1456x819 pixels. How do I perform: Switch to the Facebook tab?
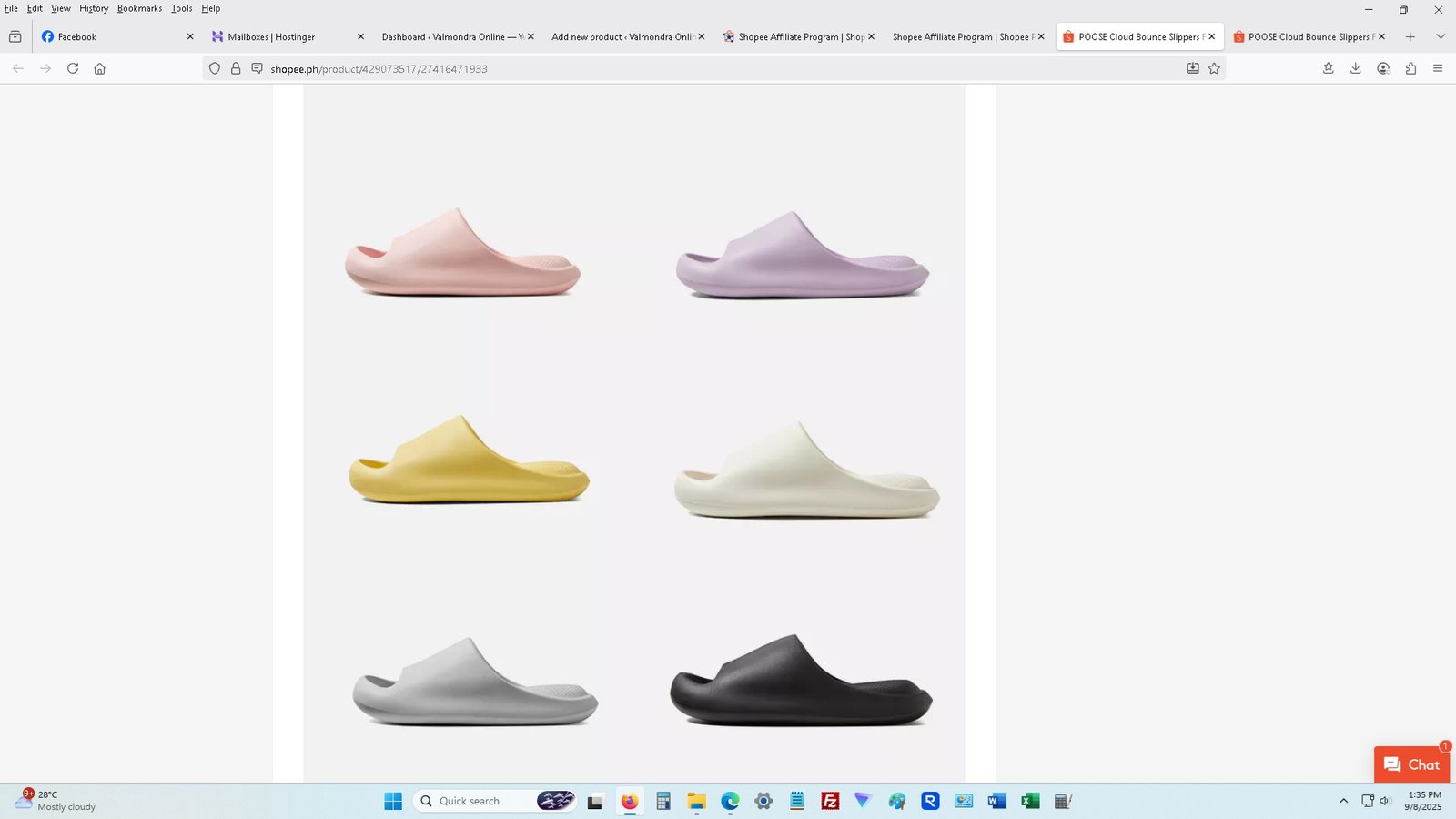click(109, 36)
